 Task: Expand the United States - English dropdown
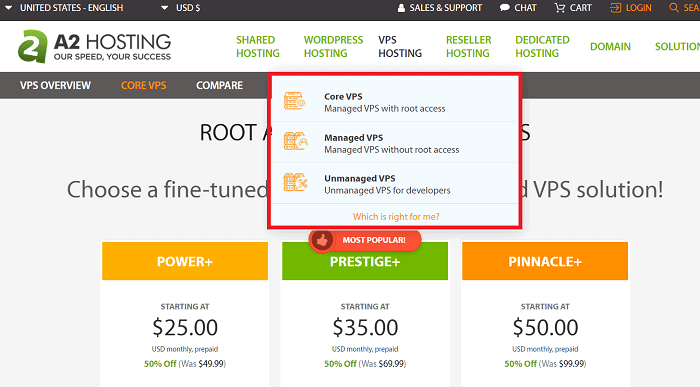point(64,8)
